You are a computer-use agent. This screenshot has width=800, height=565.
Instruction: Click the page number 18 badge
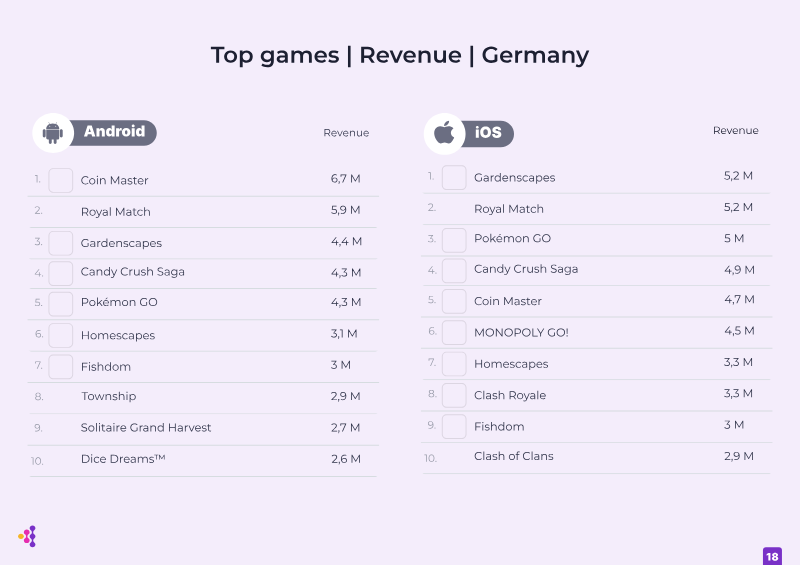[772, 556]
